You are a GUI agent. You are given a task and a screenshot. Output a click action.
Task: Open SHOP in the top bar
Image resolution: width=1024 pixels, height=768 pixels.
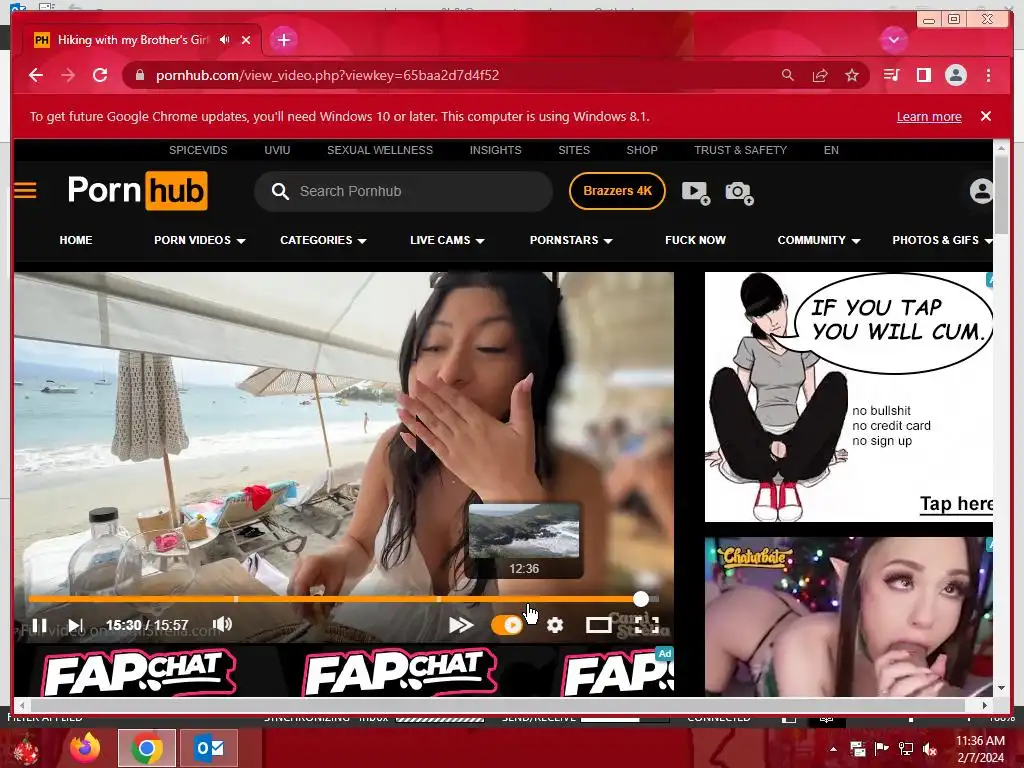click(x=642, y=150)
